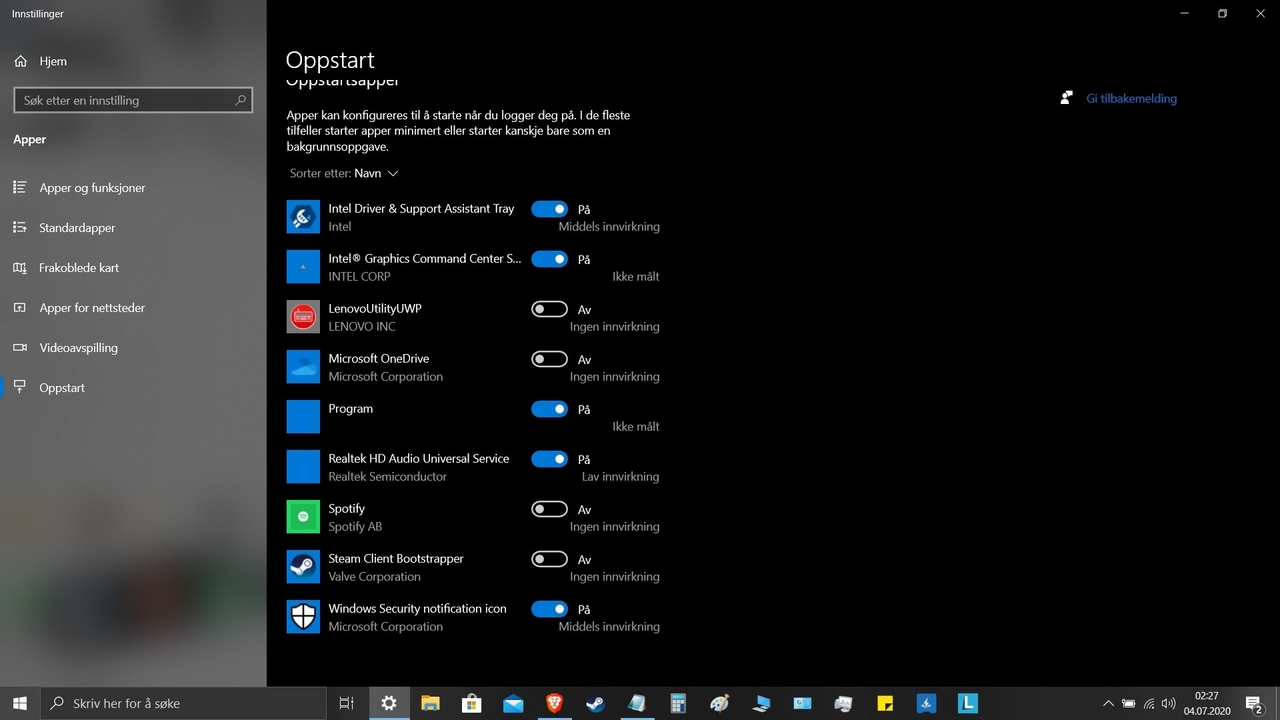Viewport: 1280px width, 720px height.
Task: Switch off the 'Program' startup toggle
Action: pyautogui.click(x=549, y=409)
